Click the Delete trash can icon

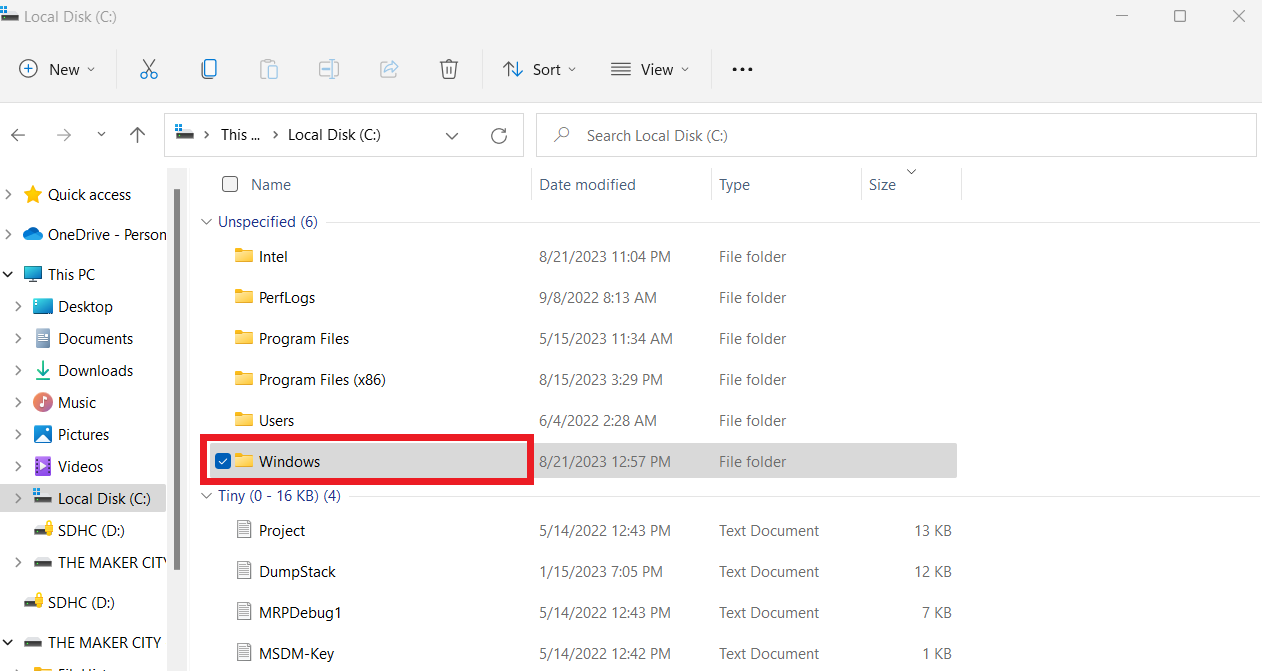point(449,69)
